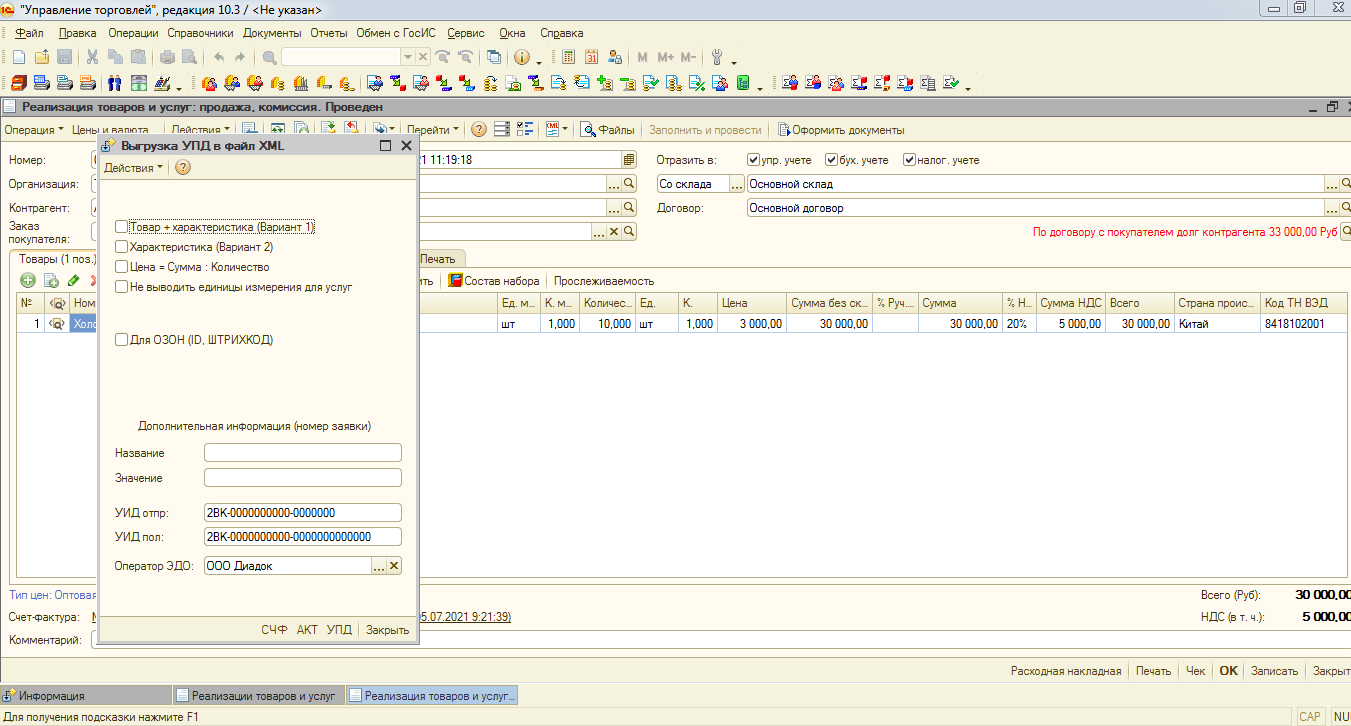
Task: Click the АКТ button in dialog
Action: (x=307, y=630)
